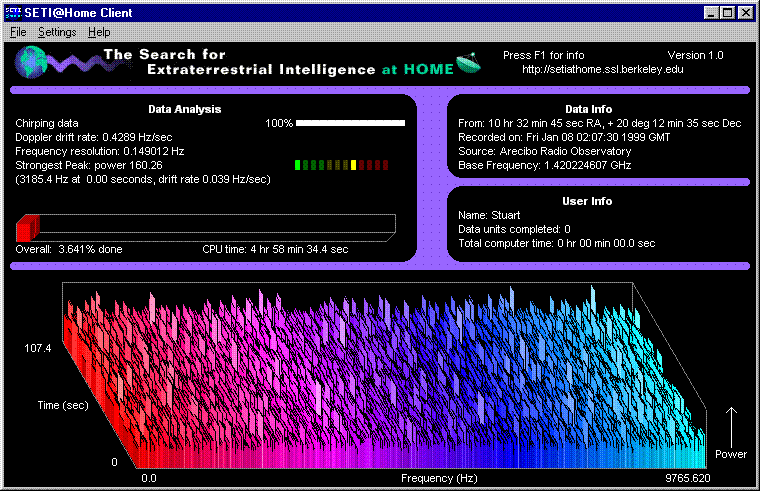Click 'CPU time: 4 hr 58 min 34.4 sec'
Viewport: 760px width, 491px height.
pyautogui.click(x=275, y=249)
